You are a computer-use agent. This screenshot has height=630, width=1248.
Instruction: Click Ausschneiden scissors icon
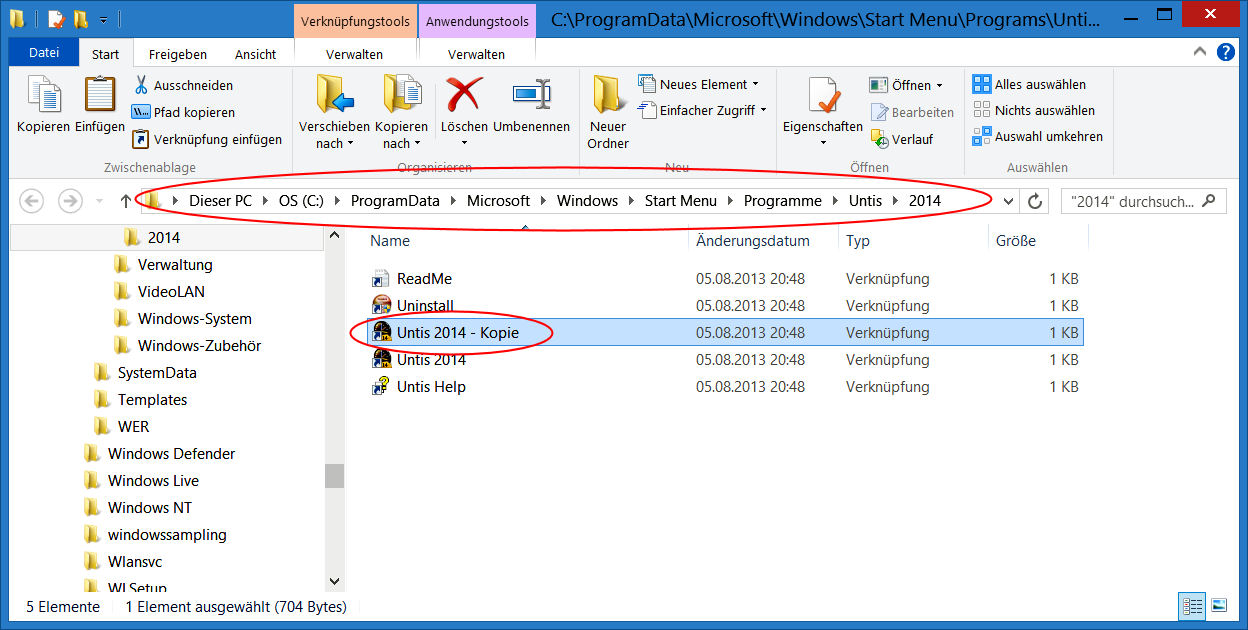(141, 86)
